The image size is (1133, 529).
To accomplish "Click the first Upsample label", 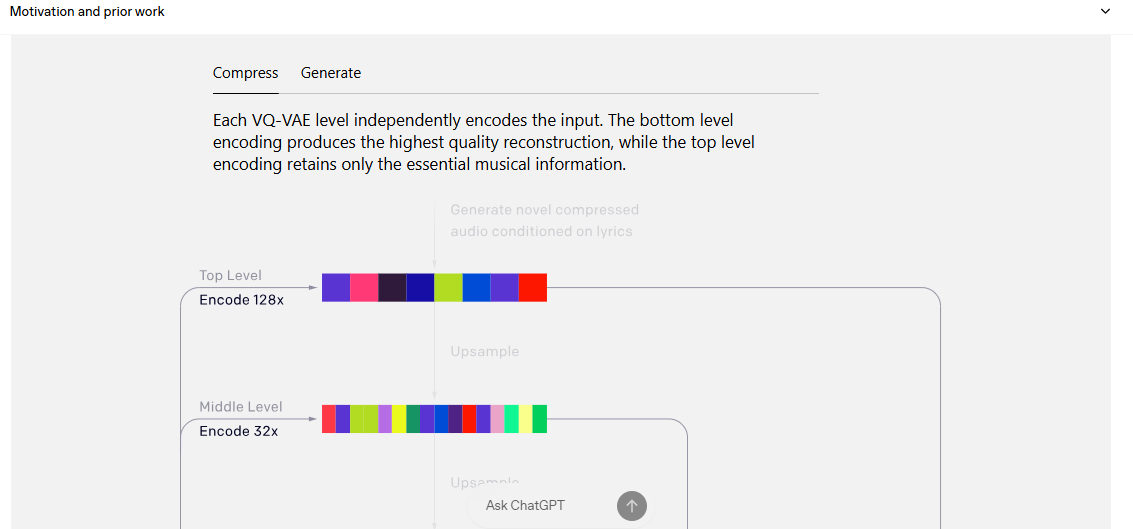I will (x=485, y=352).
